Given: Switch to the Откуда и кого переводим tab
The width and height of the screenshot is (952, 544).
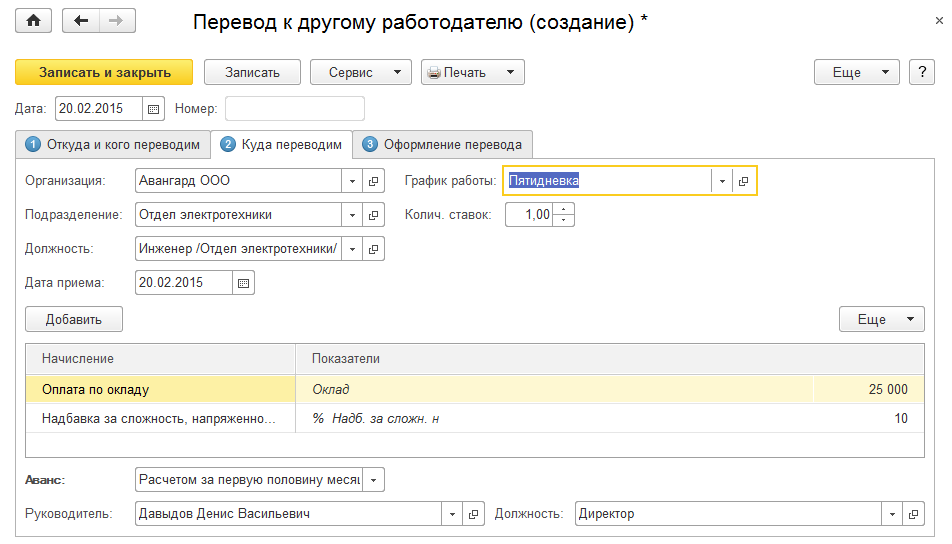Looking at the screenshot, I should tap(113, 144).
